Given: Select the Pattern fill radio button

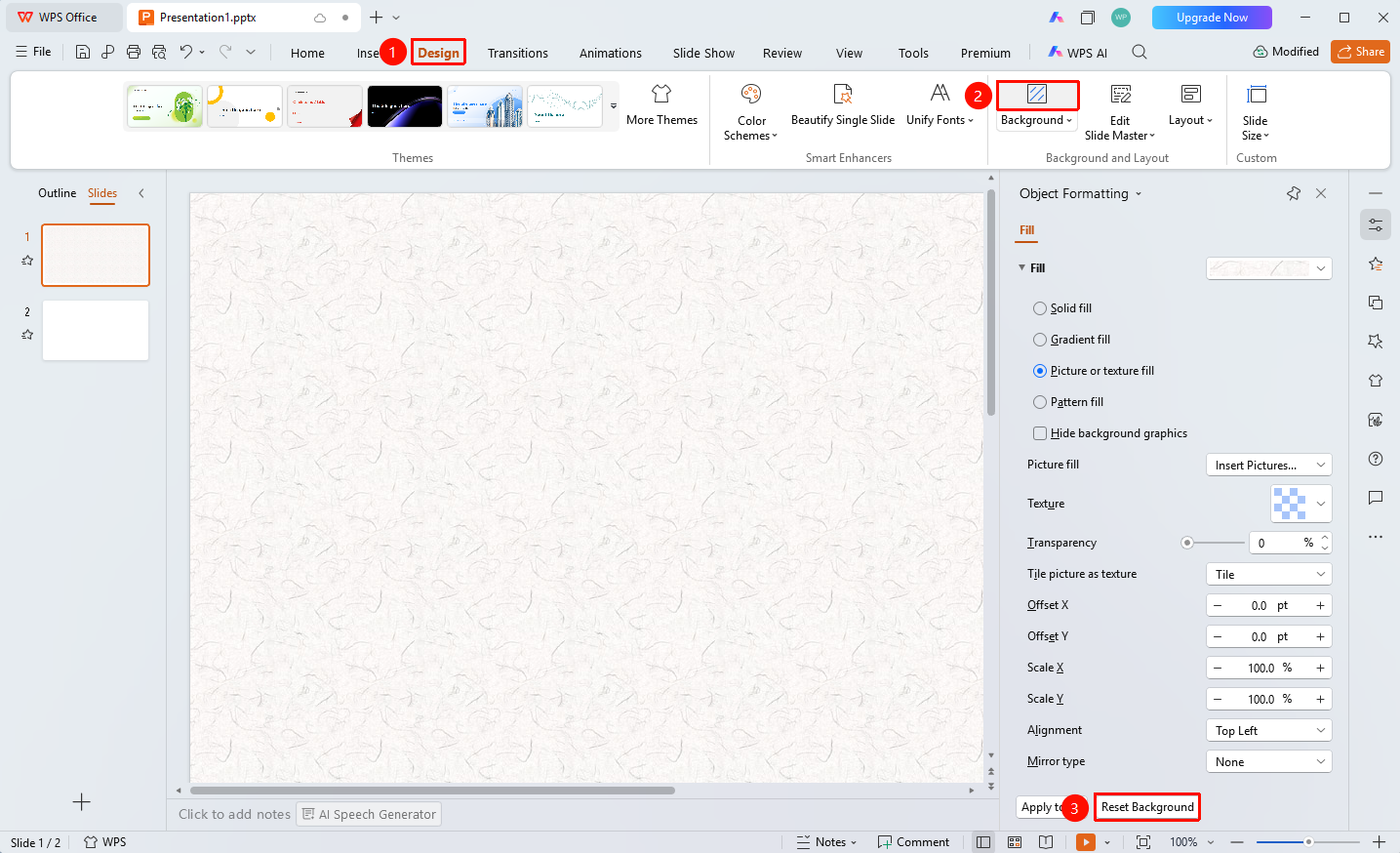Looking at the screenshot, I should 1040,402.
